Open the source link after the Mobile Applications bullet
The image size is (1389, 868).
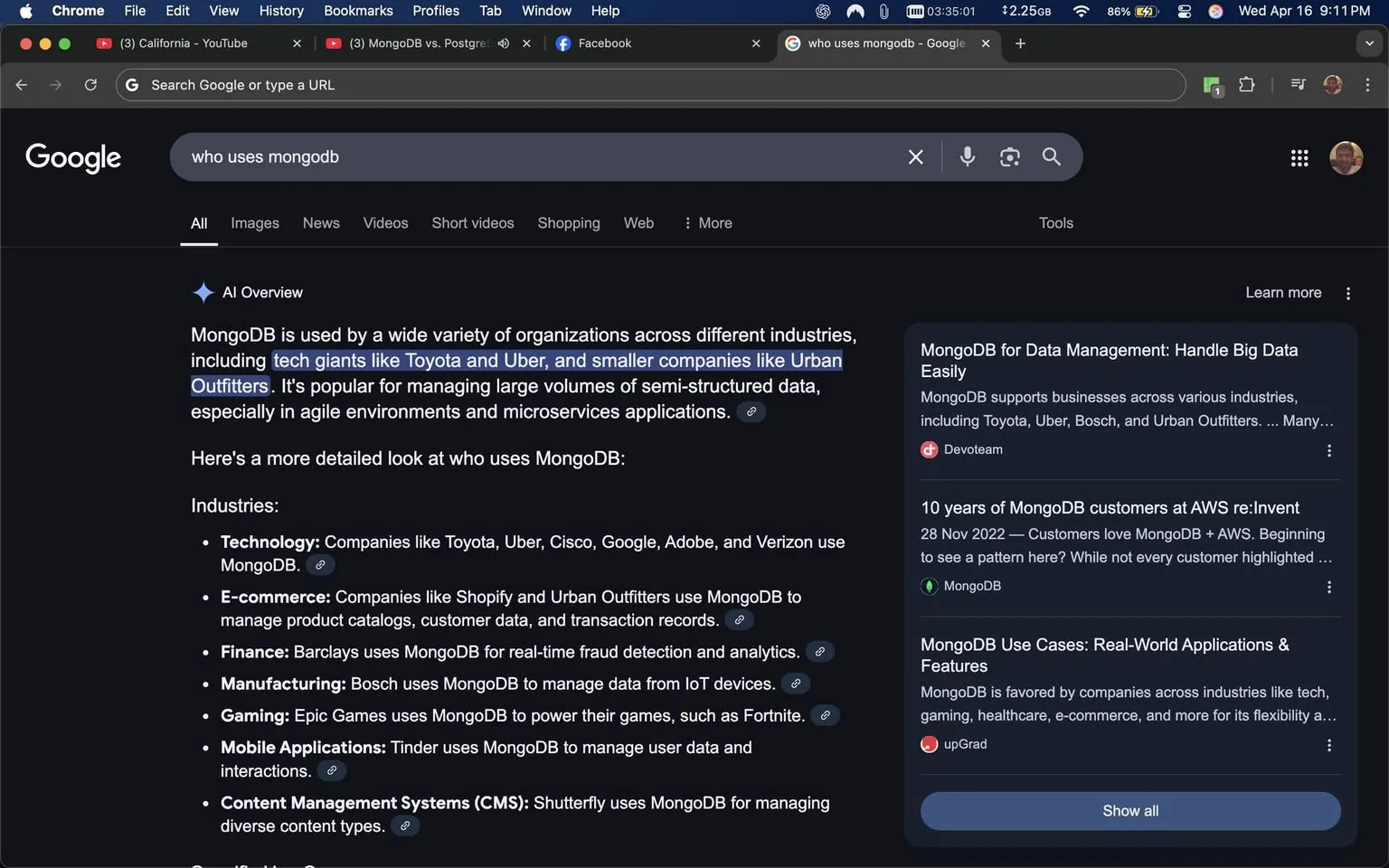point(332,771)
